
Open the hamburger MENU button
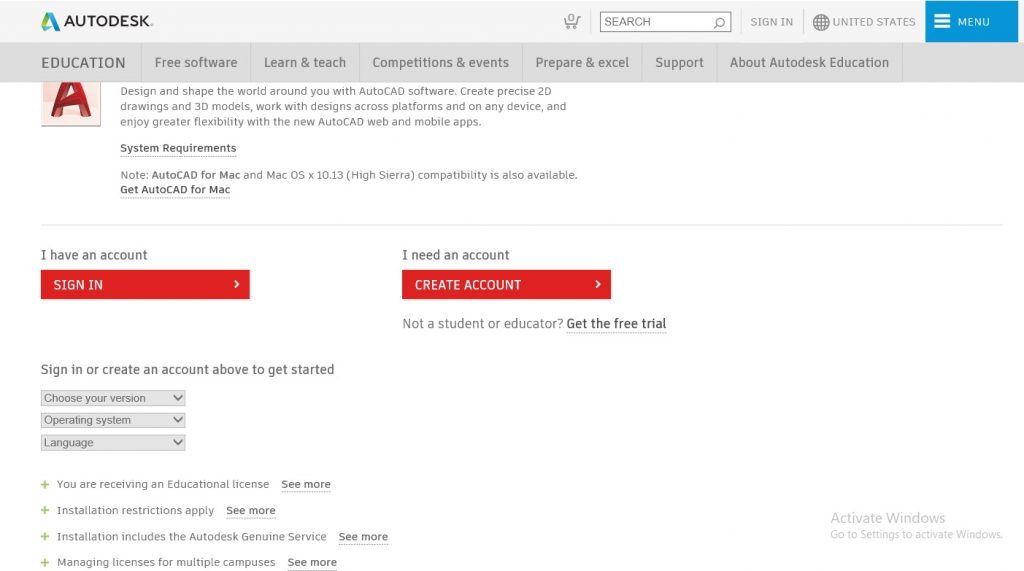pyautogui.click(x=962, y=21)
